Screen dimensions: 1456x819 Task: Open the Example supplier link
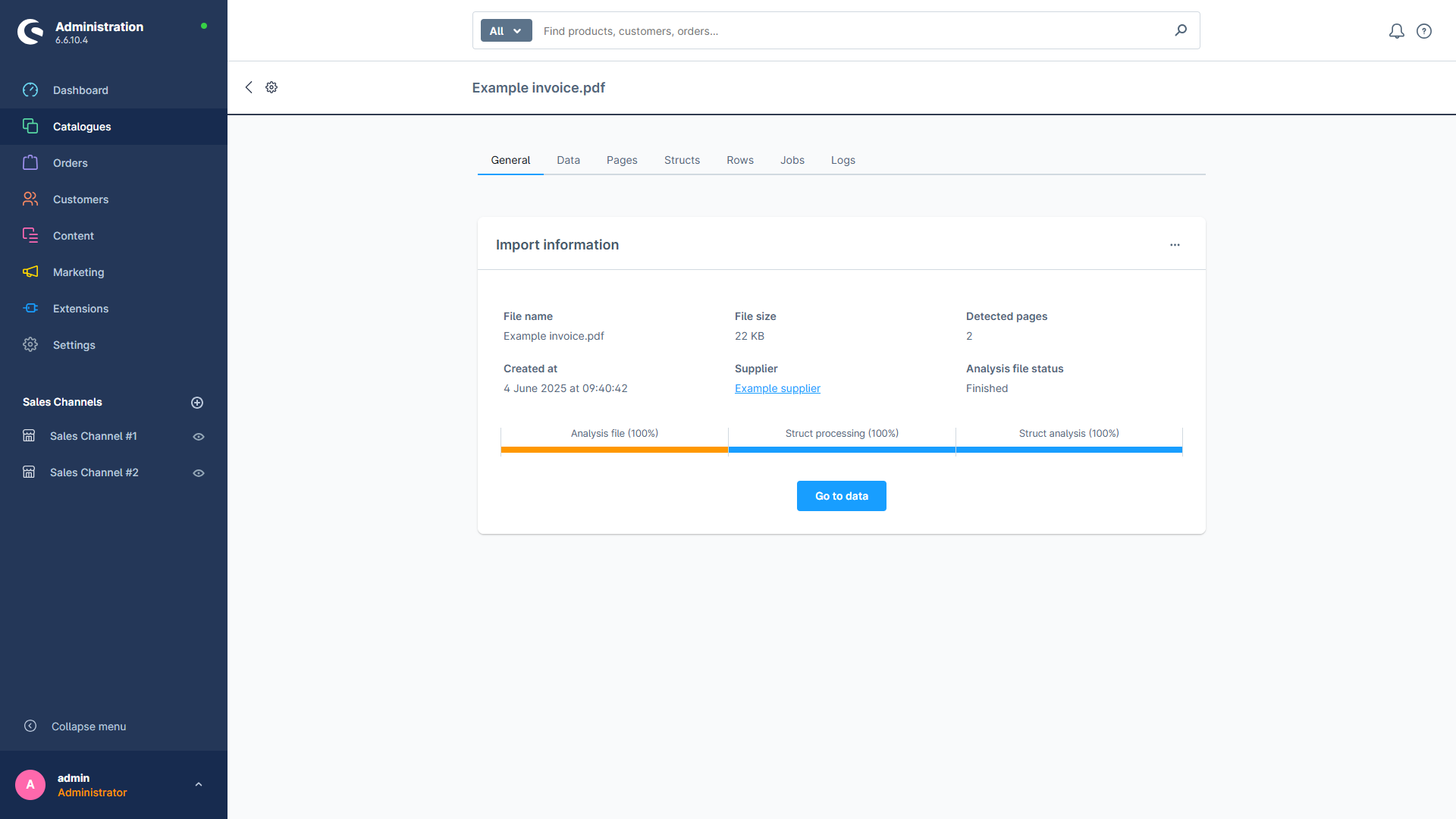(777, 388)
